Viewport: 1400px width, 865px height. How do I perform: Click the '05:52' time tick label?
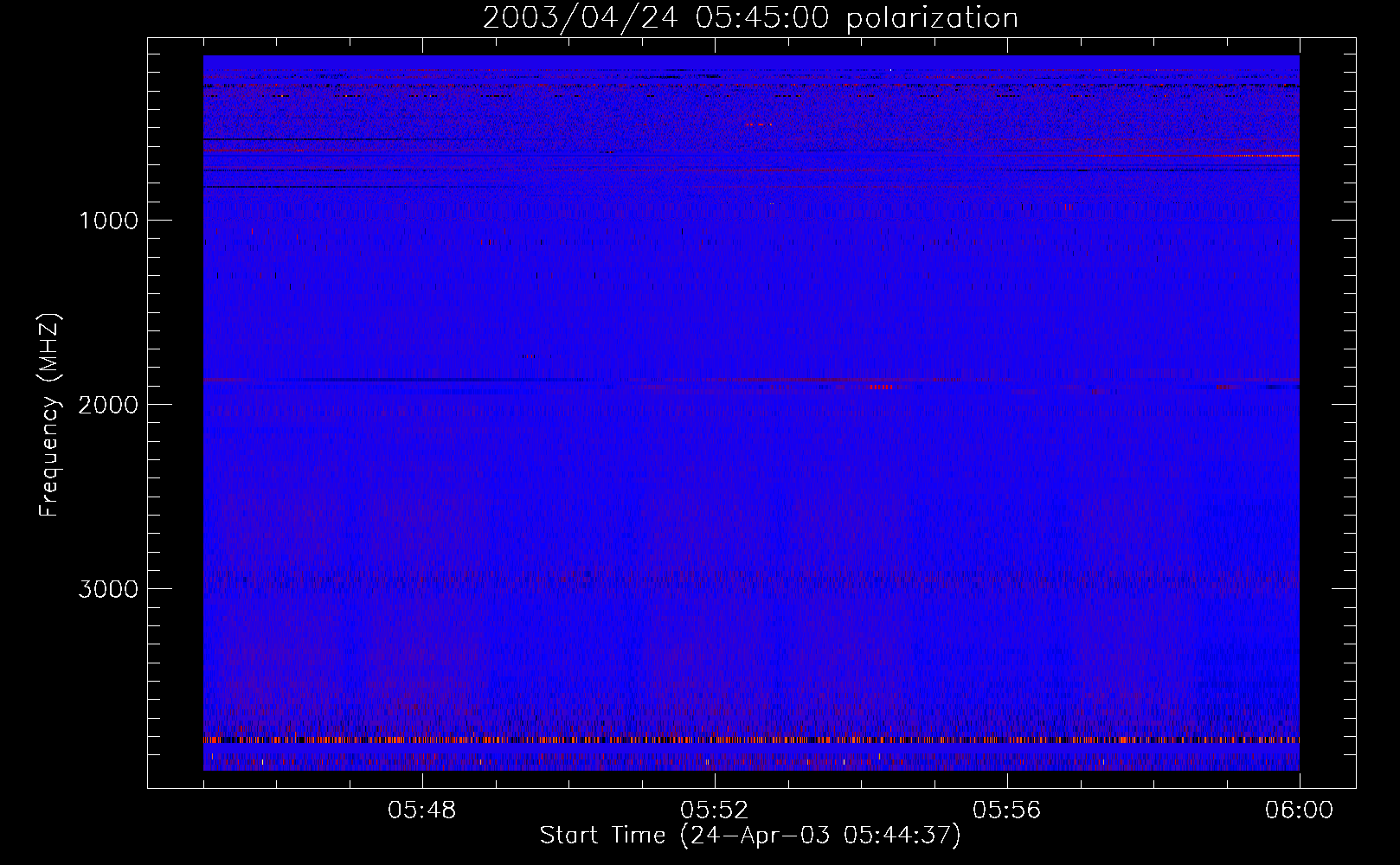click(715, 811)
